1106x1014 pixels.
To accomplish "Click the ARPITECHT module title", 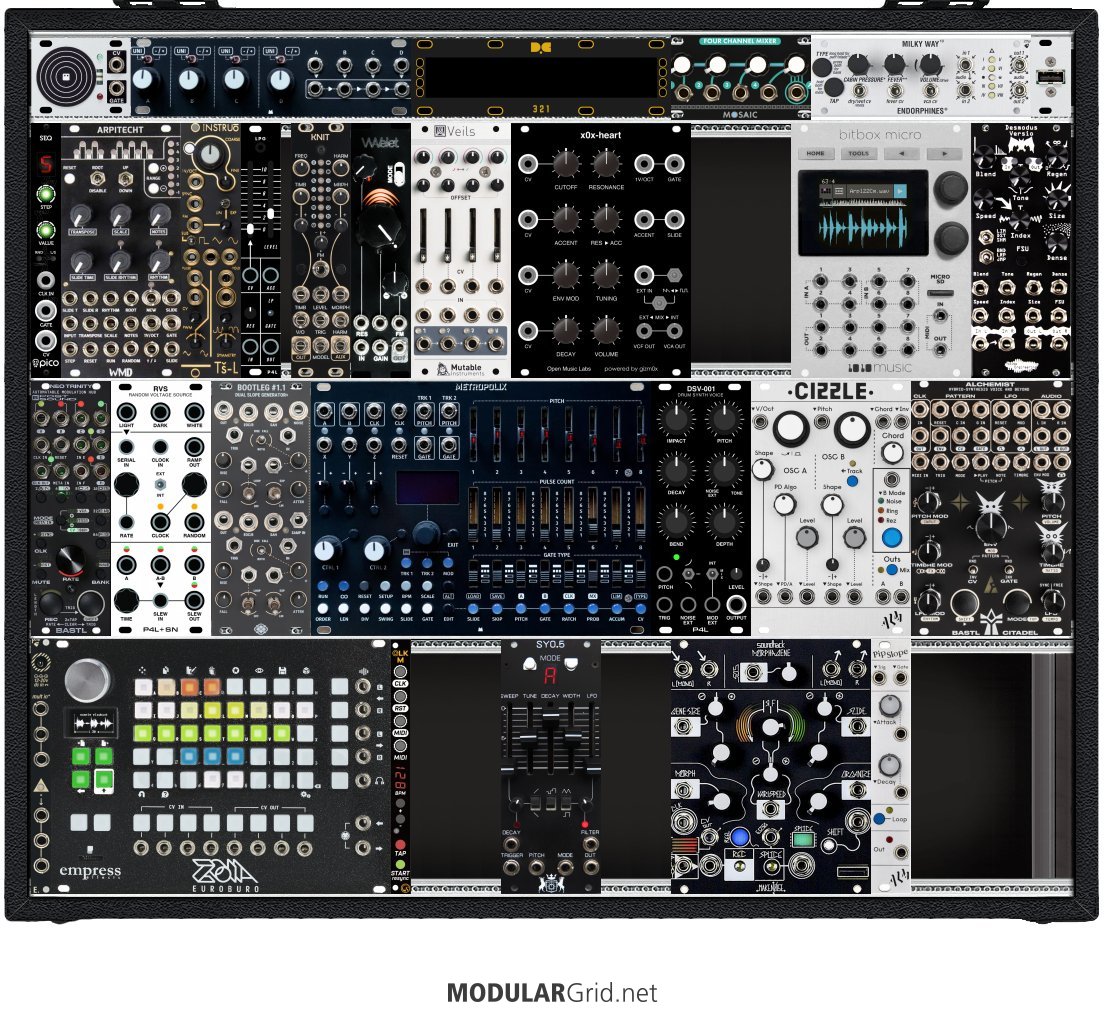I will (x=120, y=130).
